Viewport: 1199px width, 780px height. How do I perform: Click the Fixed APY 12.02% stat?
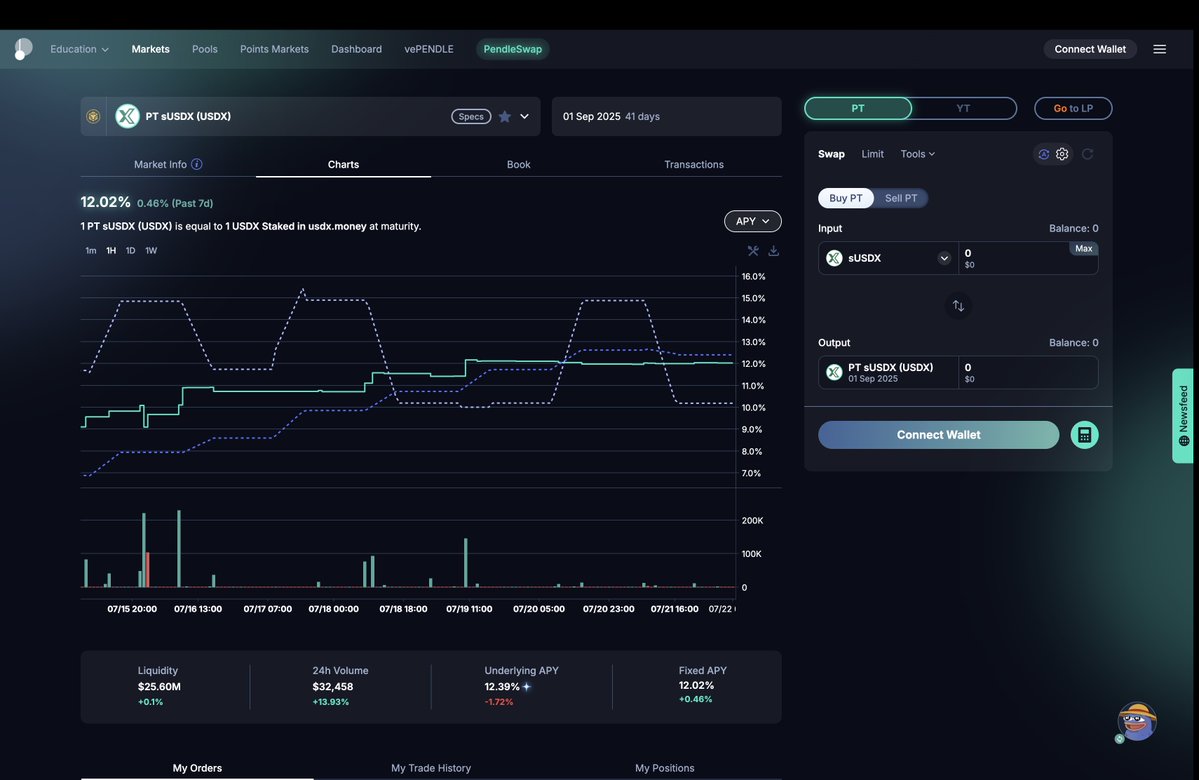(697, 684)
